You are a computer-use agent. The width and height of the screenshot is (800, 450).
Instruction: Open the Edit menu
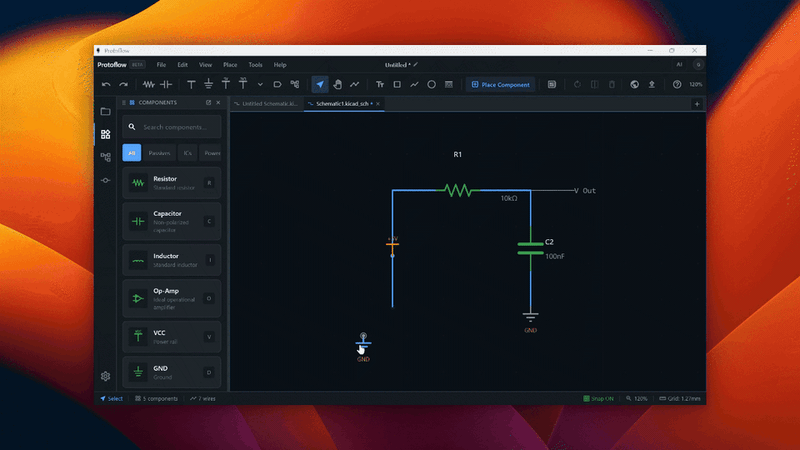tap(183, 65)
